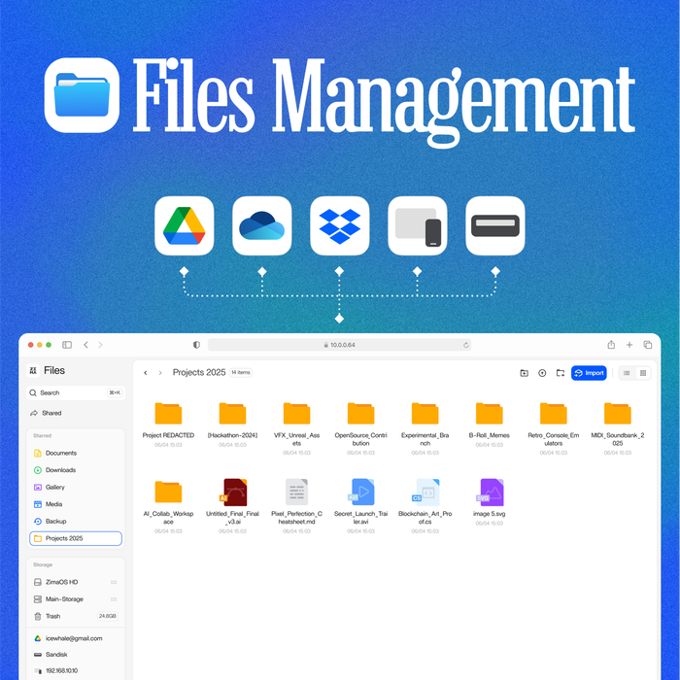The width and height of the screenshot is (680, 680).
Task: Click the external drive icon tile
Action: click(495, 226)
